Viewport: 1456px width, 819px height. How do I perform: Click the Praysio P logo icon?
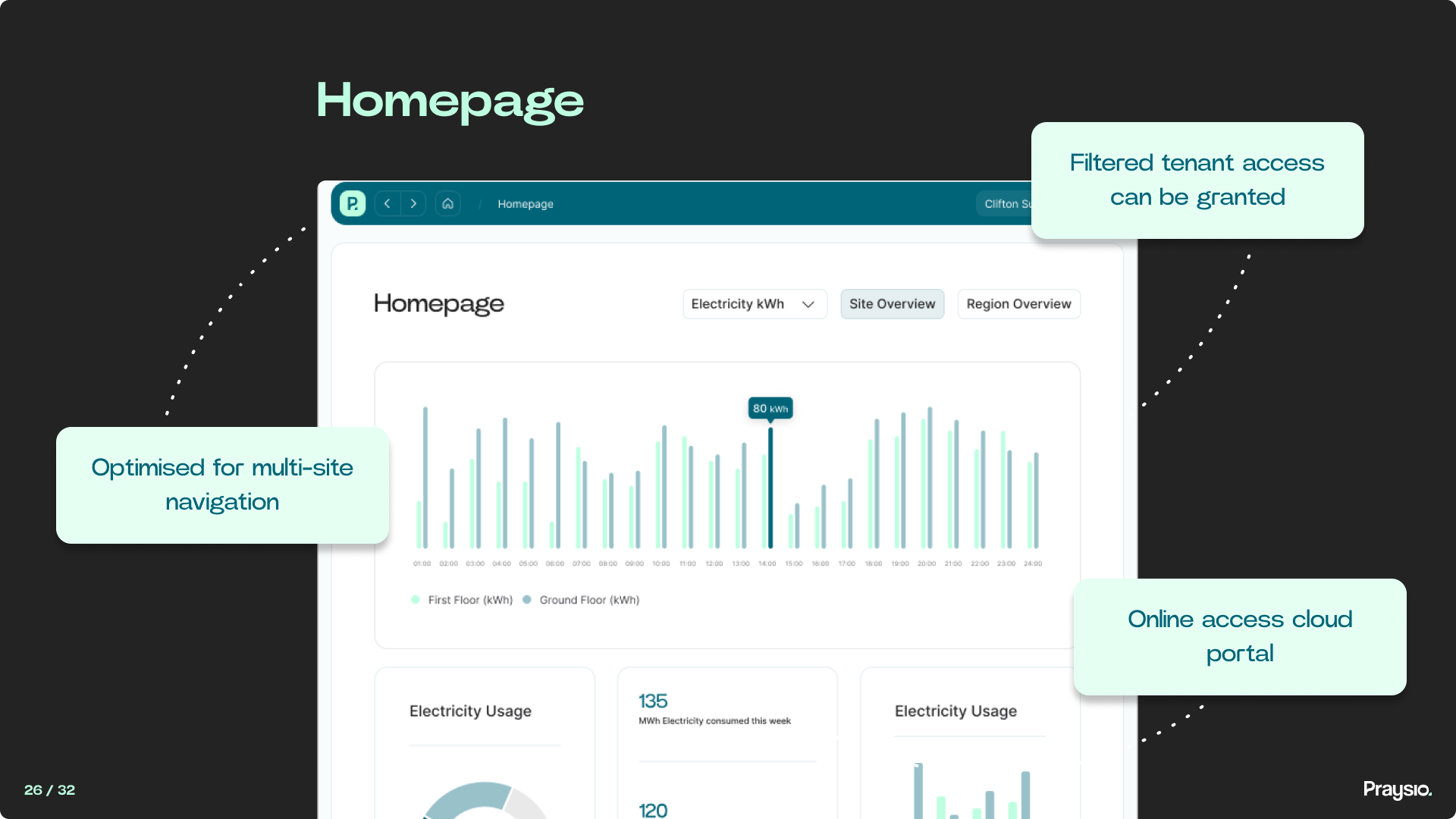[x=353, y=203]
